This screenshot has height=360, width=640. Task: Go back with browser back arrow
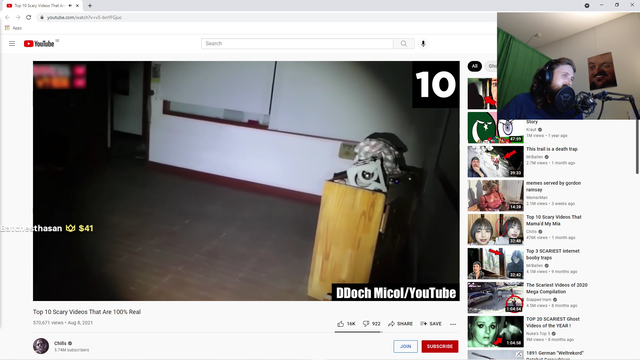[7, 17]
